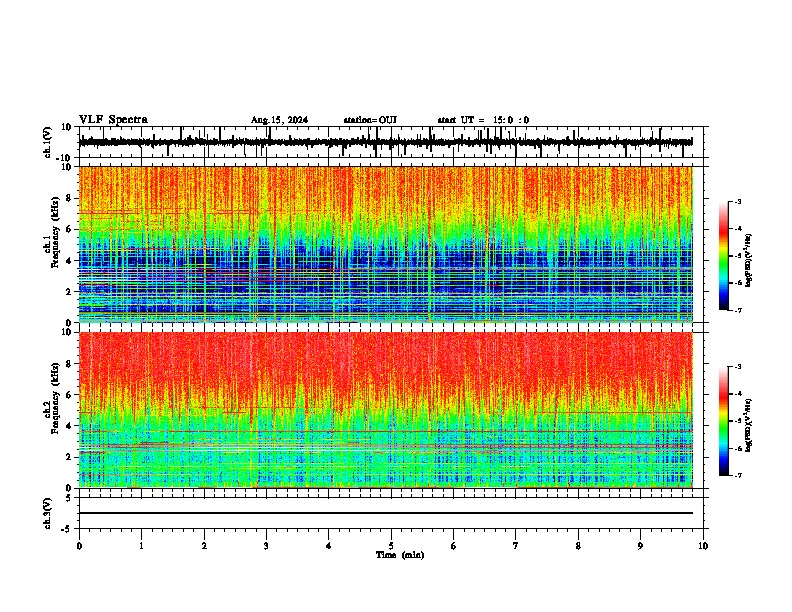Screen dimensions: 792x612
Task: Click the flat ch.3(V) signal line
Action: click(x=386, y=513)
